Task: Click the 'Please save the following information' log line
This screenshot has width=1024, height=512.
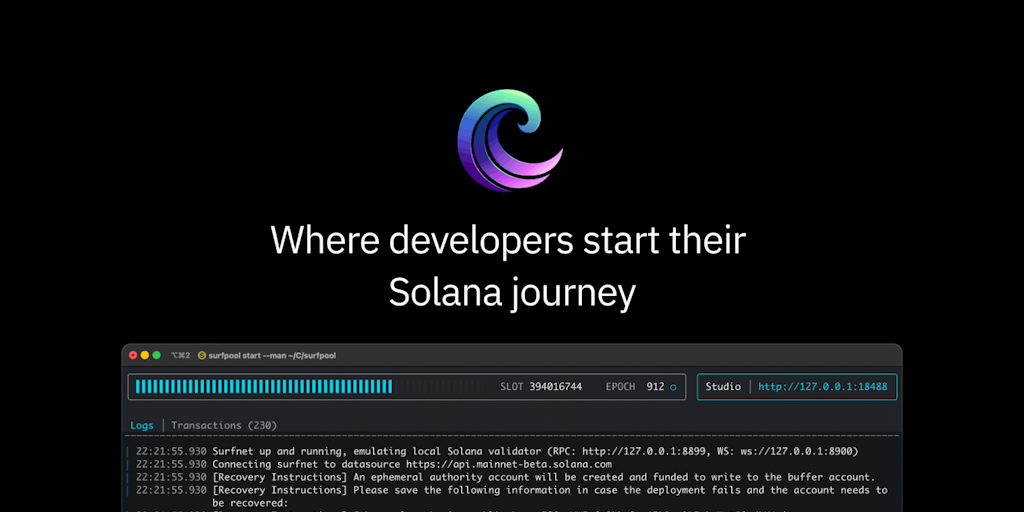Action: [512, 496]
